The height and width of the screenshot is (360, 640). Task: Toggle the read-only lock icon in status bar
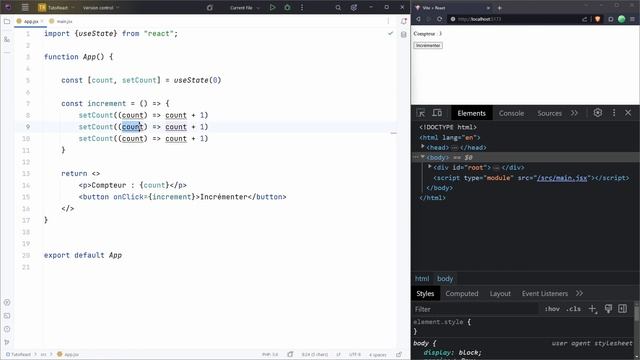click(x=399, y=354)
